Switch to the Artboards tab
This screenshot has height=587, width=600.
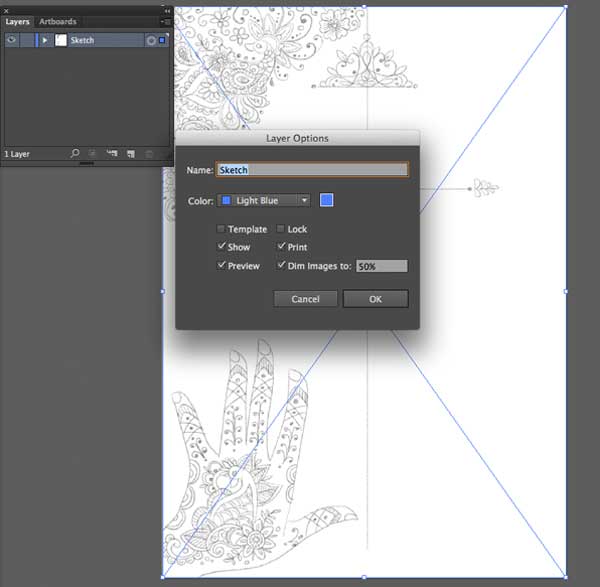(57, 21)
